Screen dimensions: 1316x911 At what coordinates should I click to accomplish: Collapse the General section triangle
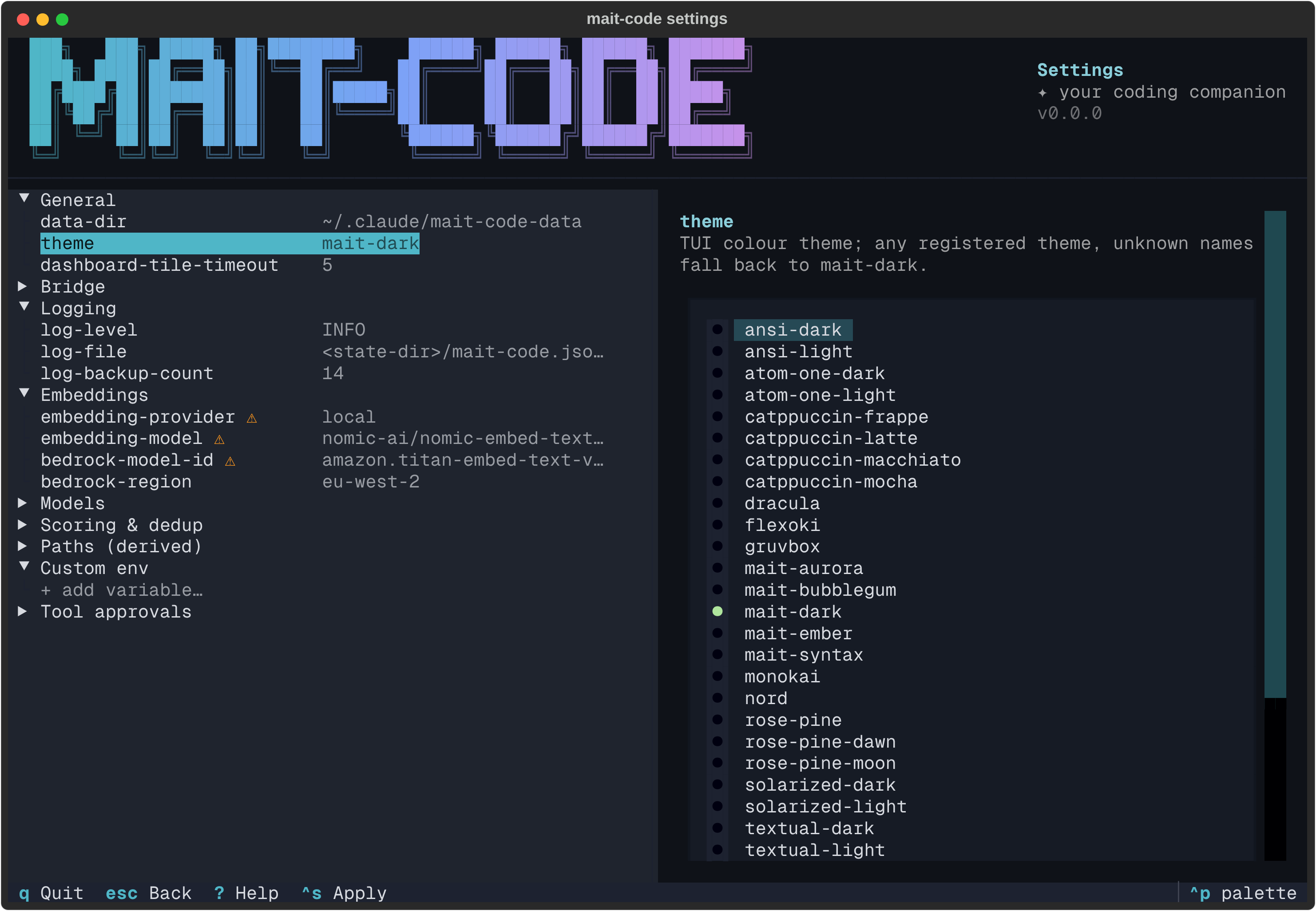24,198
